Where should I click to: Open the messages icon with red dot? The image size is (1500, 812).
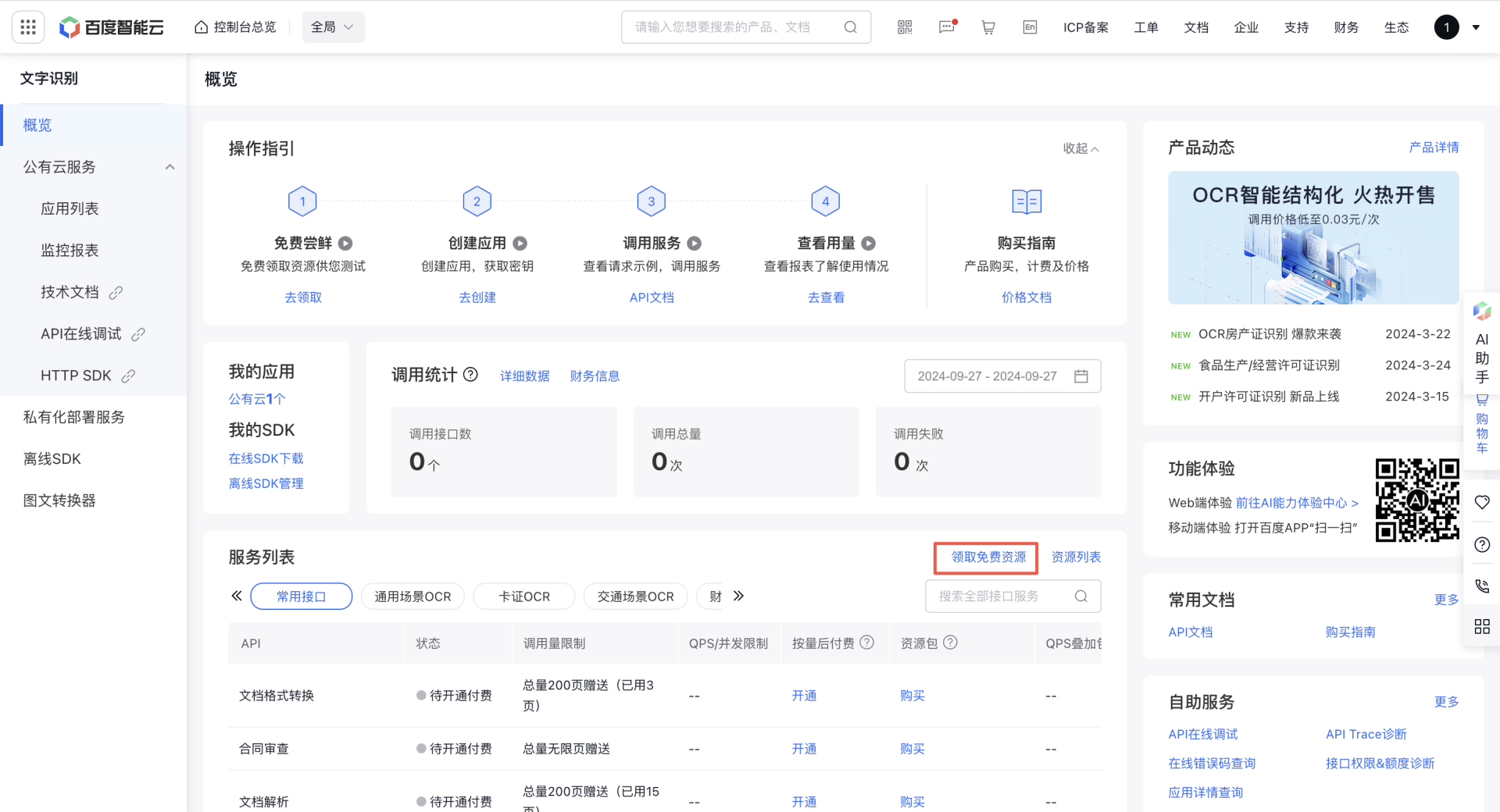point(947,27)
